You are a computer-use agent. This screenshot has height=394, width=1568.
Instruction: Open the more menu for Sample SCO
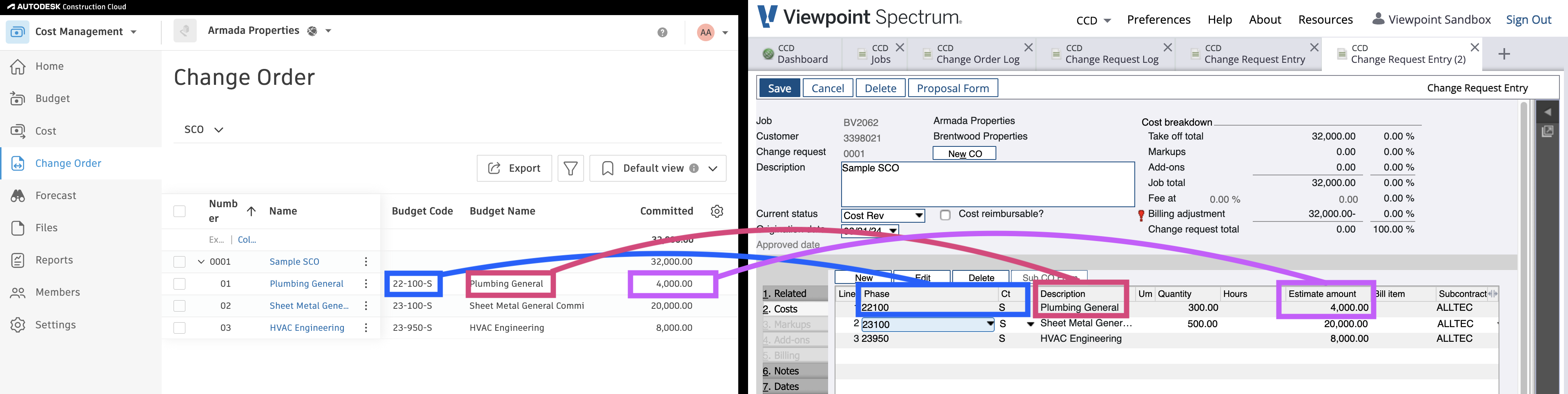pyautogui.click(x=366, y=261)
